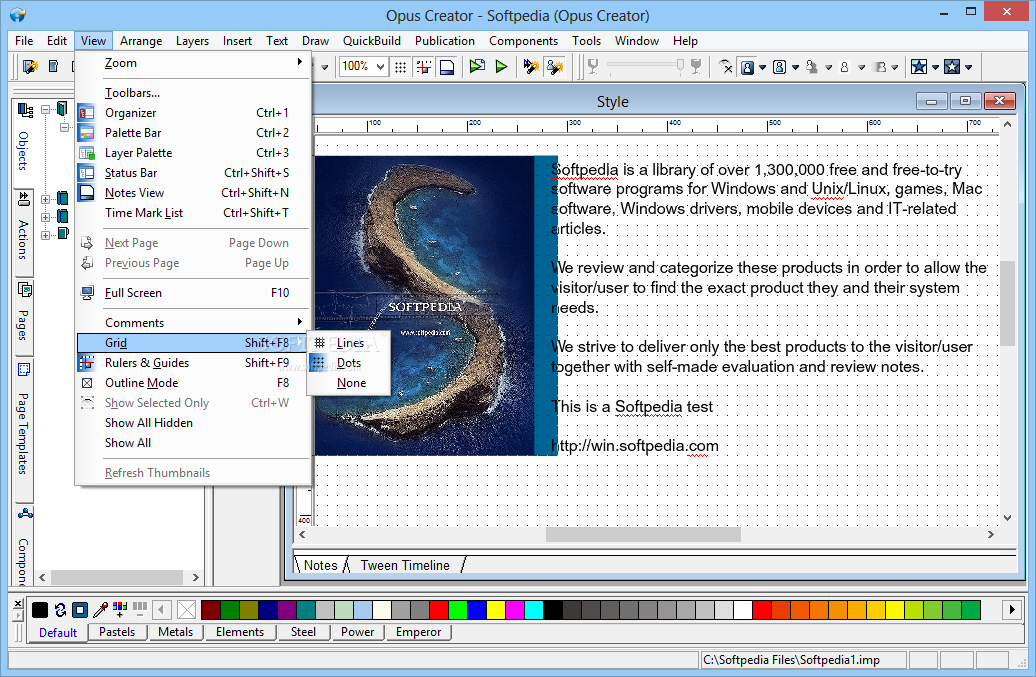1036x677 pixels.
Task: Switch to the Tween Timeline tab
Action: pyautogui.click(x=405, y=565)
